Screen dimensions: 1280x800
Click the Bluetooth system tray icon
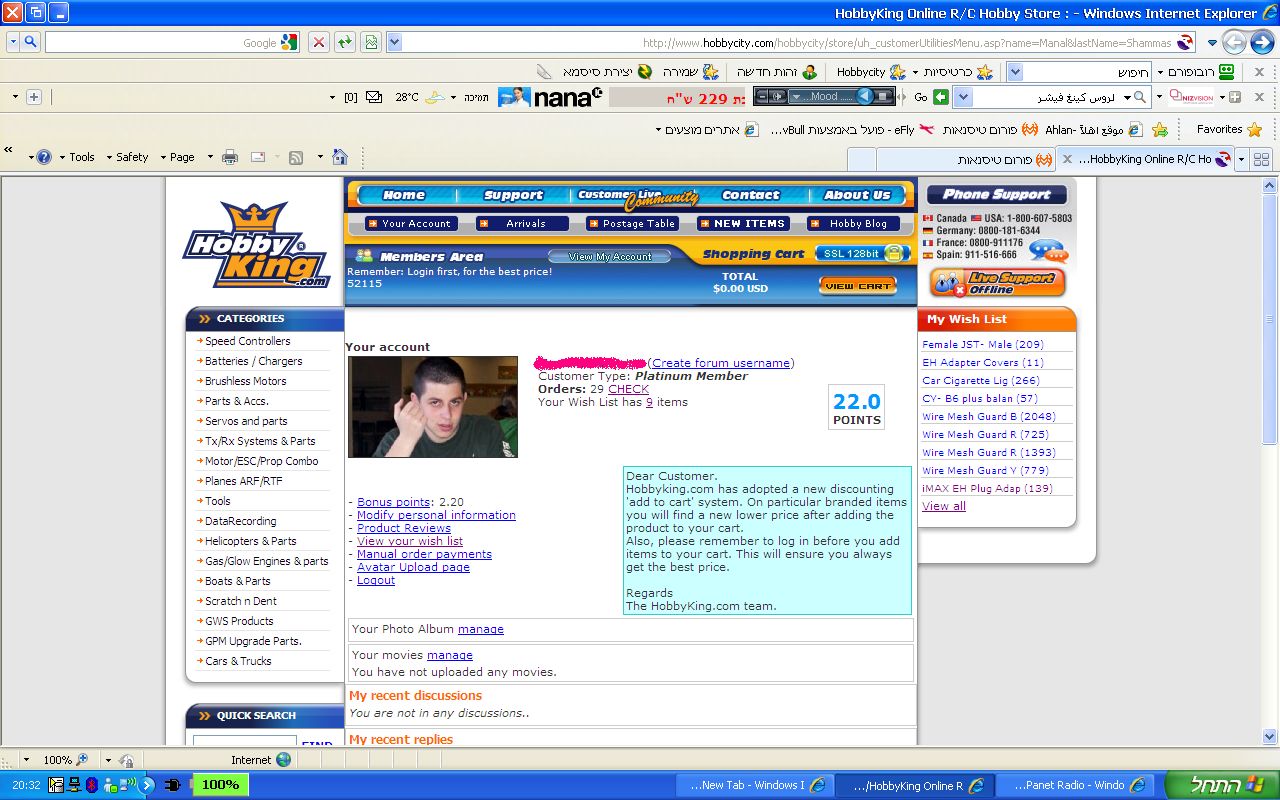tap(91, 785)
